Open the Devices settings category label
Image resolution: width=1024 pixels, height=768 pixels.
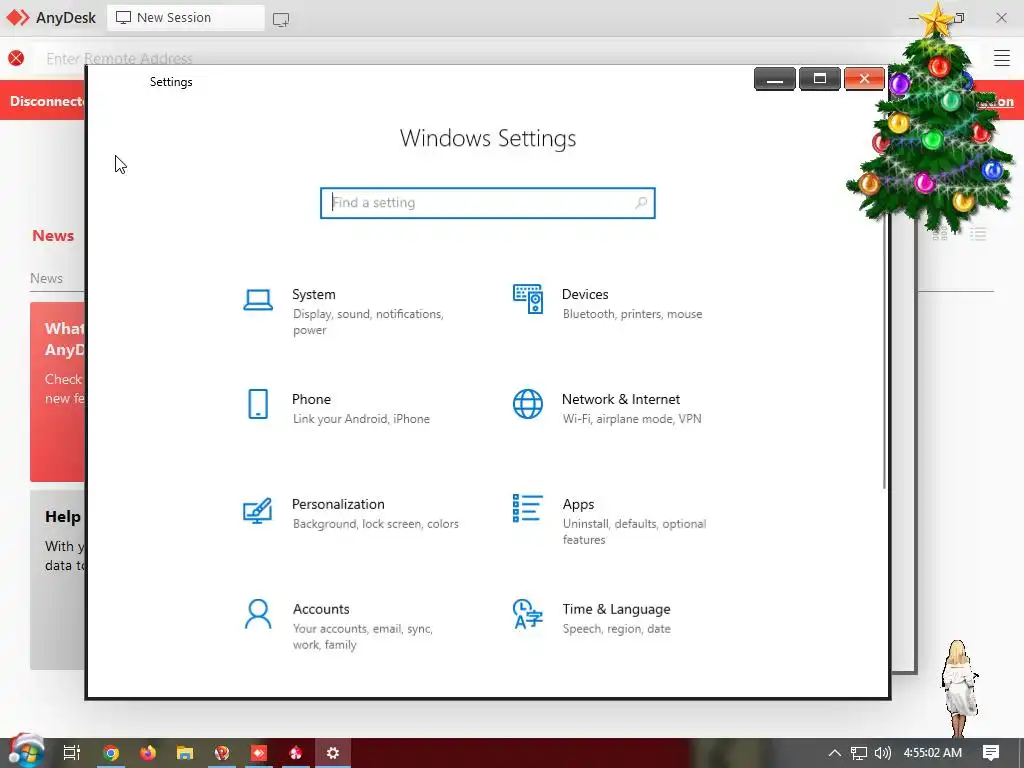(x=585, y=295)
